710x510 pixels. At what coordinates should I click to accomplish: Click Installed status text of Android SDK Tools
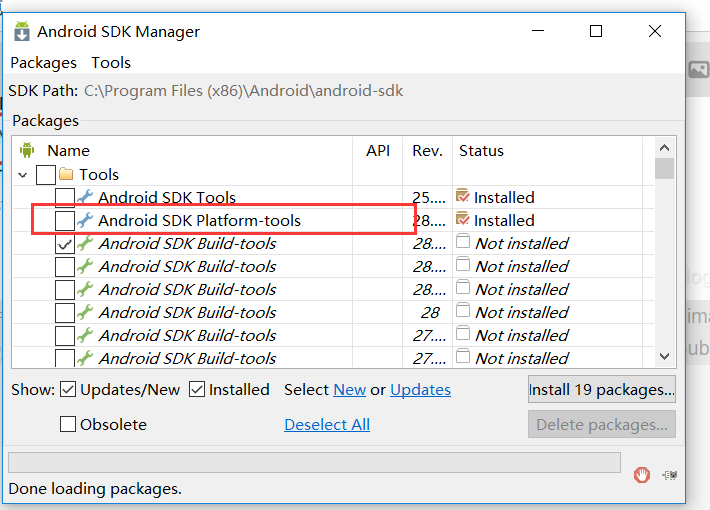click(x=504, y=197)
